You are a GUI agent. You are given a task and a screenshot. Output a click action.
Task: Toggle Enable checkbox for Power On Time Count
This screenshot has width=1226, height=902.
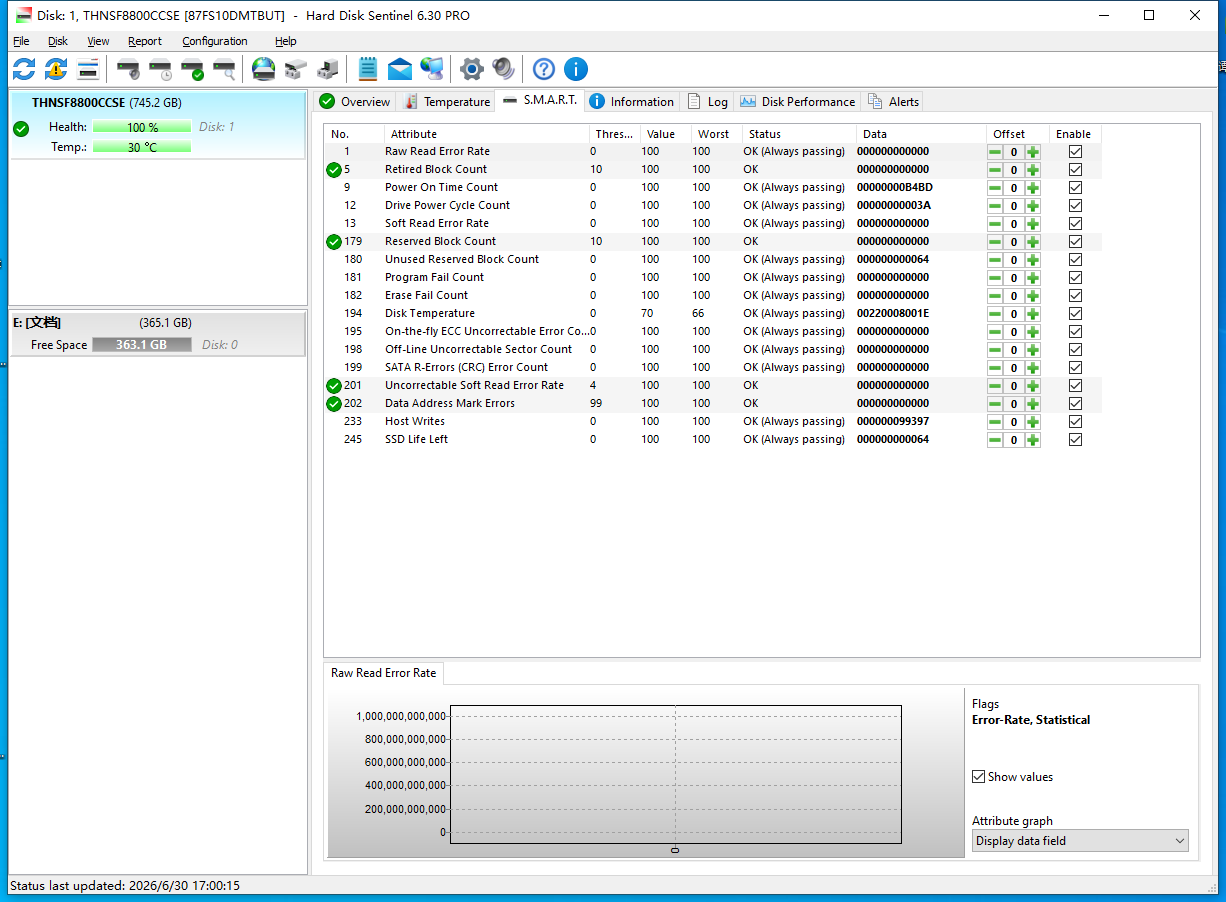click(x=1075, y=188)
